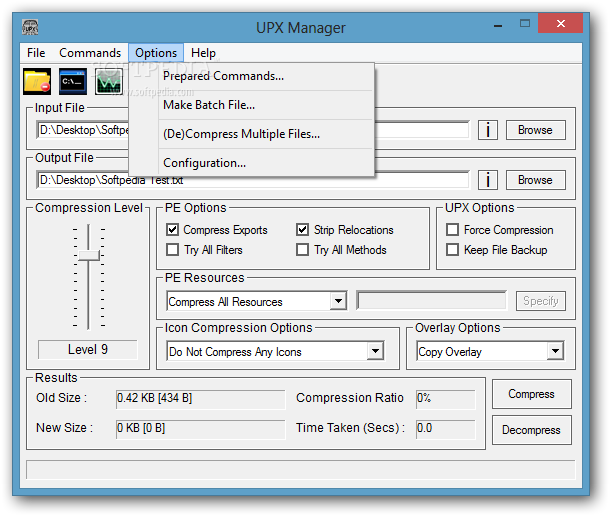Click the Input File path field
610x516 pixels.
coord(253,130)
